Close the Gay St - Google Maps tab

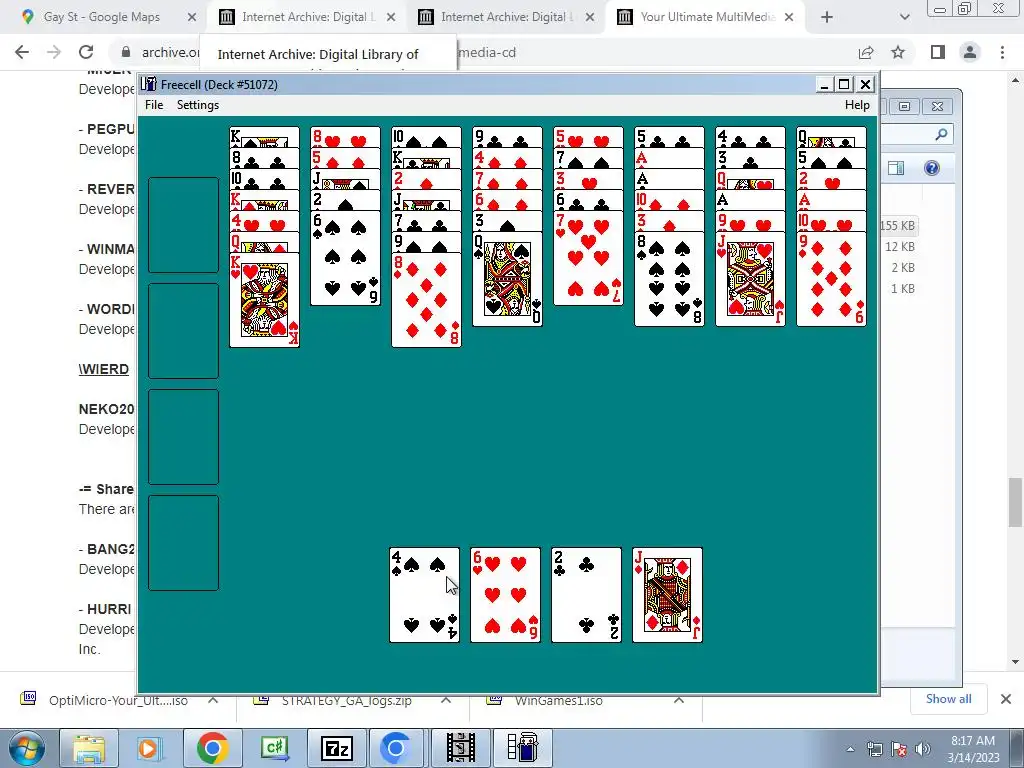[192, 18]
